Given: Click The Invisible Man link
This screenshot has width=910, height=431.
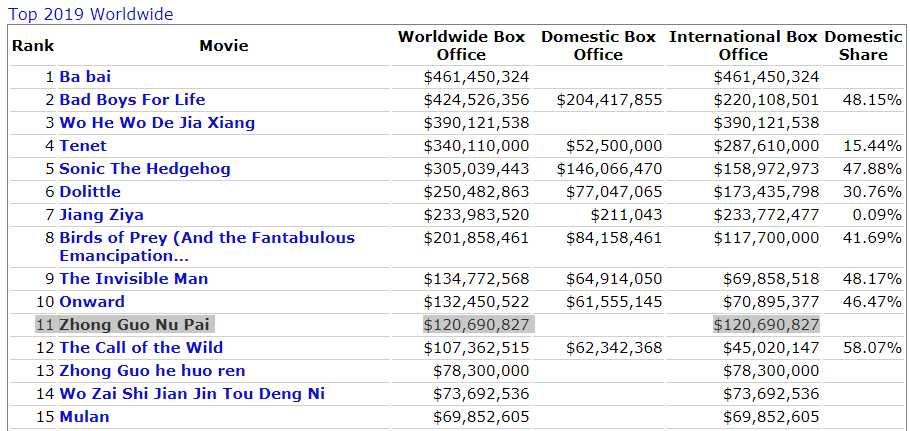Looking at the screenshot, I should pyautogui.click(x=134, y=279).
